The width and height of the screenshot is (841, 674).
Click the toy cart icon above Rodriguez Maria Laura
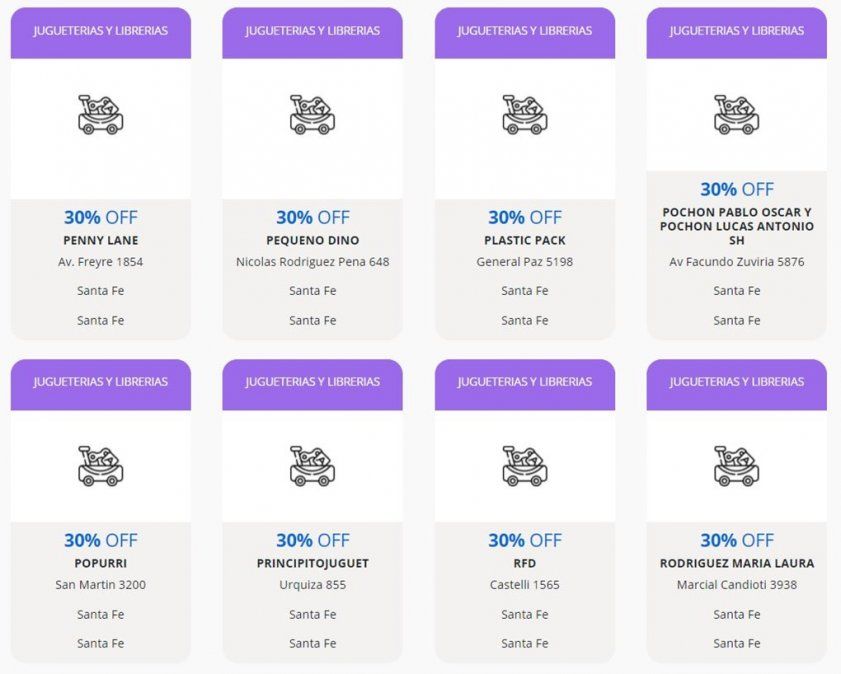(x=736, y=466)
